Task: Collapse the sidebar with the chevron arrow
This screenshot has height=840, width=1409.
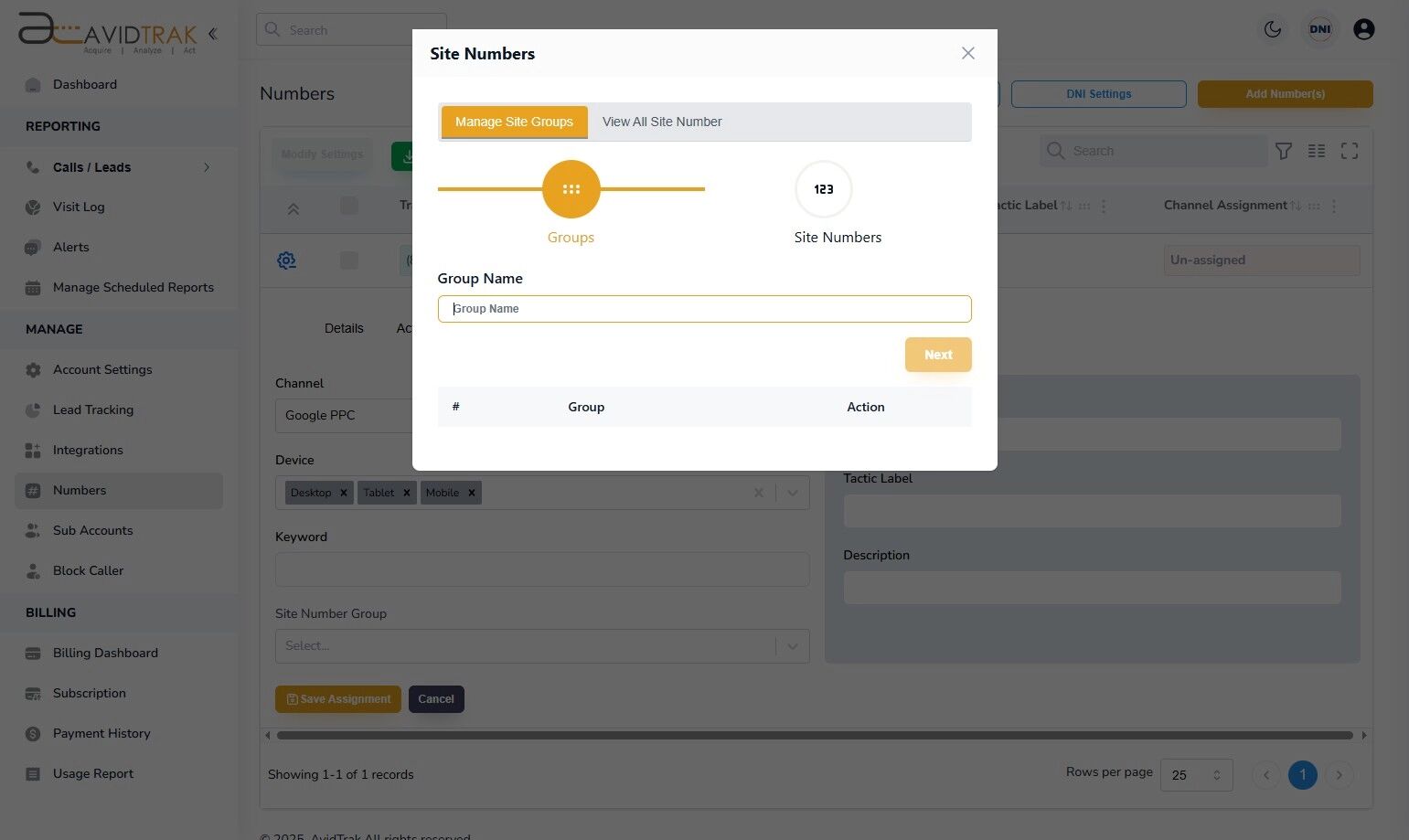Action: coord(212,34)
